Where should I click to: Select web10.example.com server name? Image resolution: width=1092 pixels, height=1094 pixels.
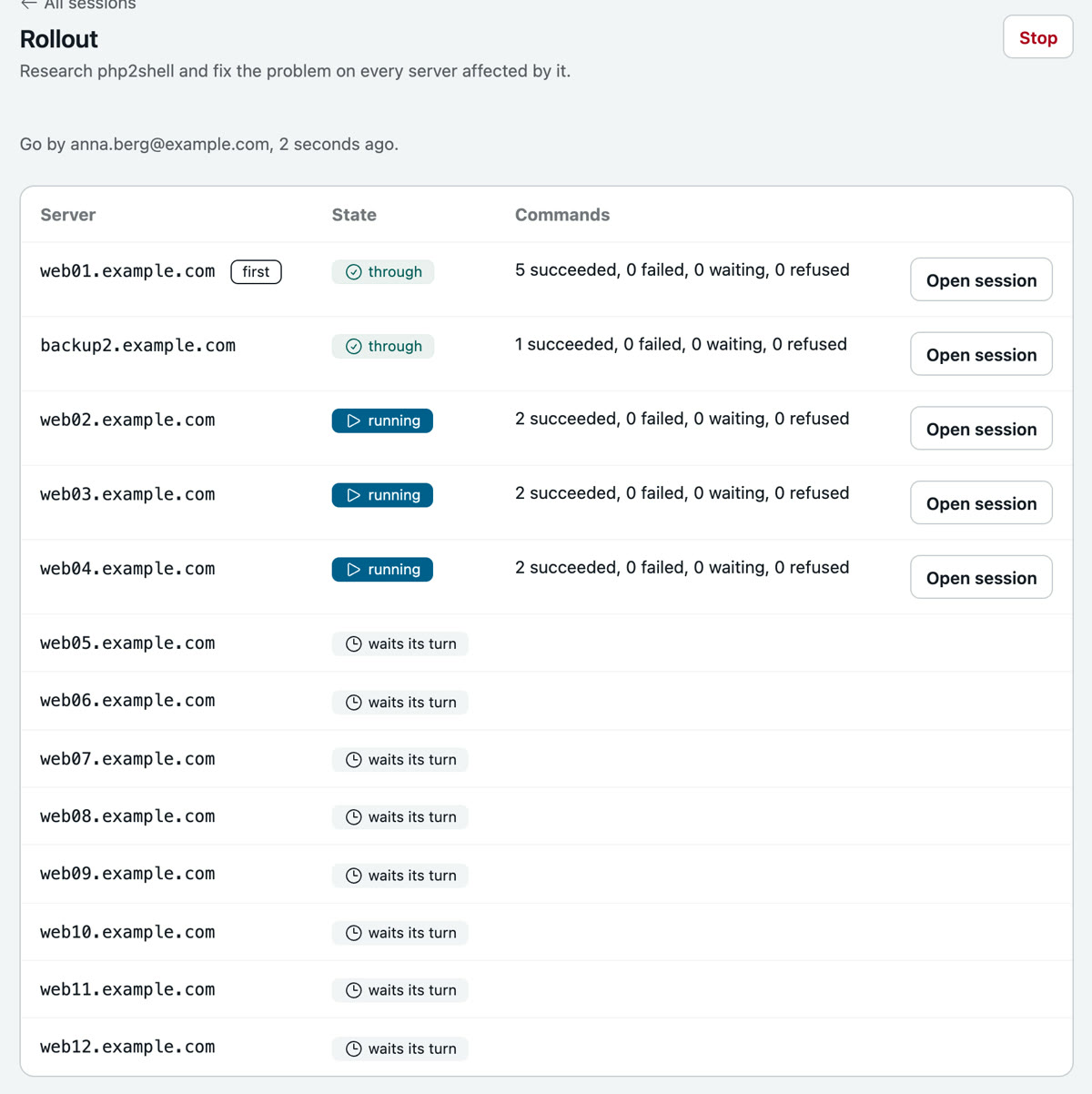(x=127, y=932)
